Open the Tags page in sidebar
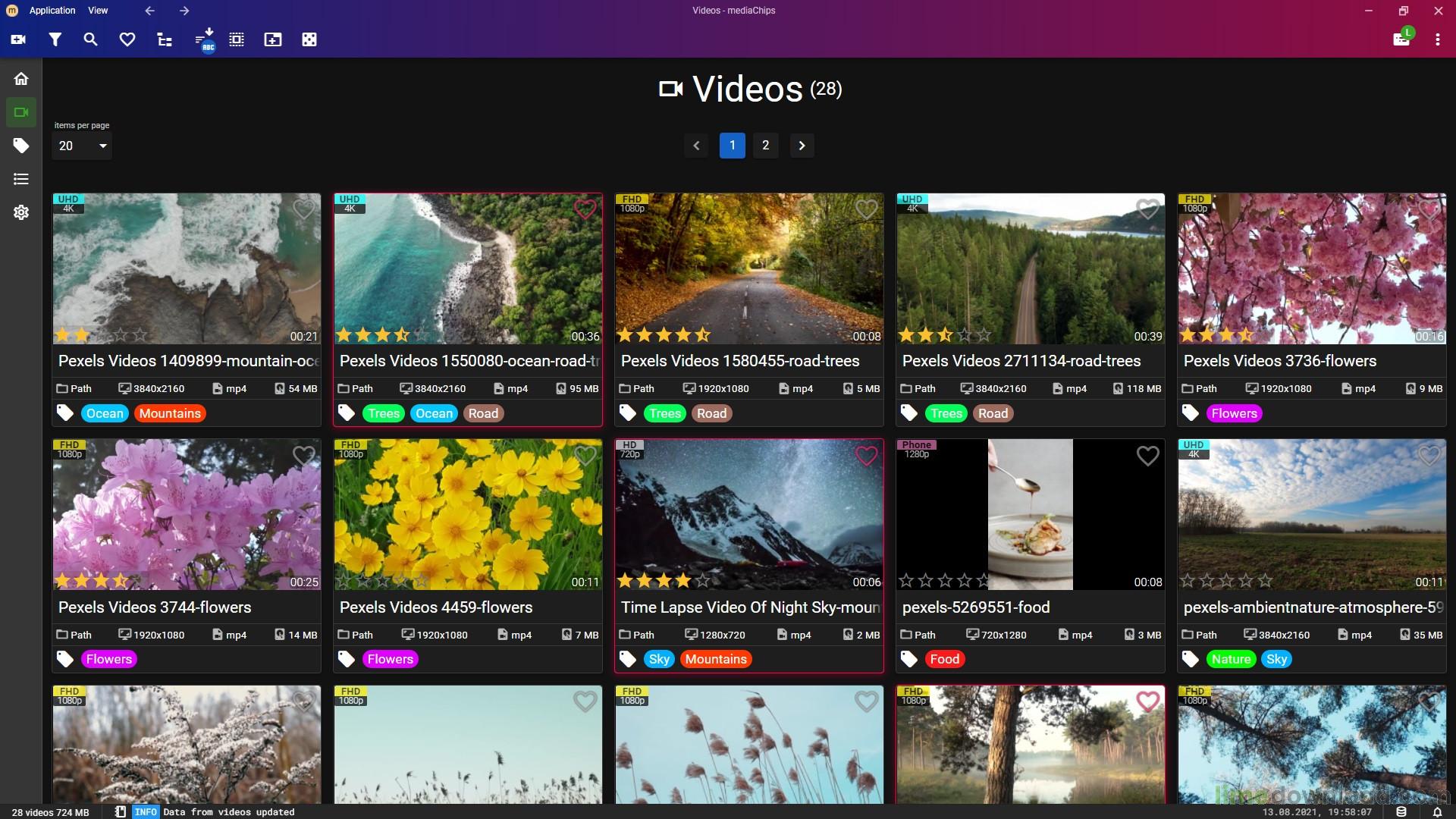 point(21,146)
